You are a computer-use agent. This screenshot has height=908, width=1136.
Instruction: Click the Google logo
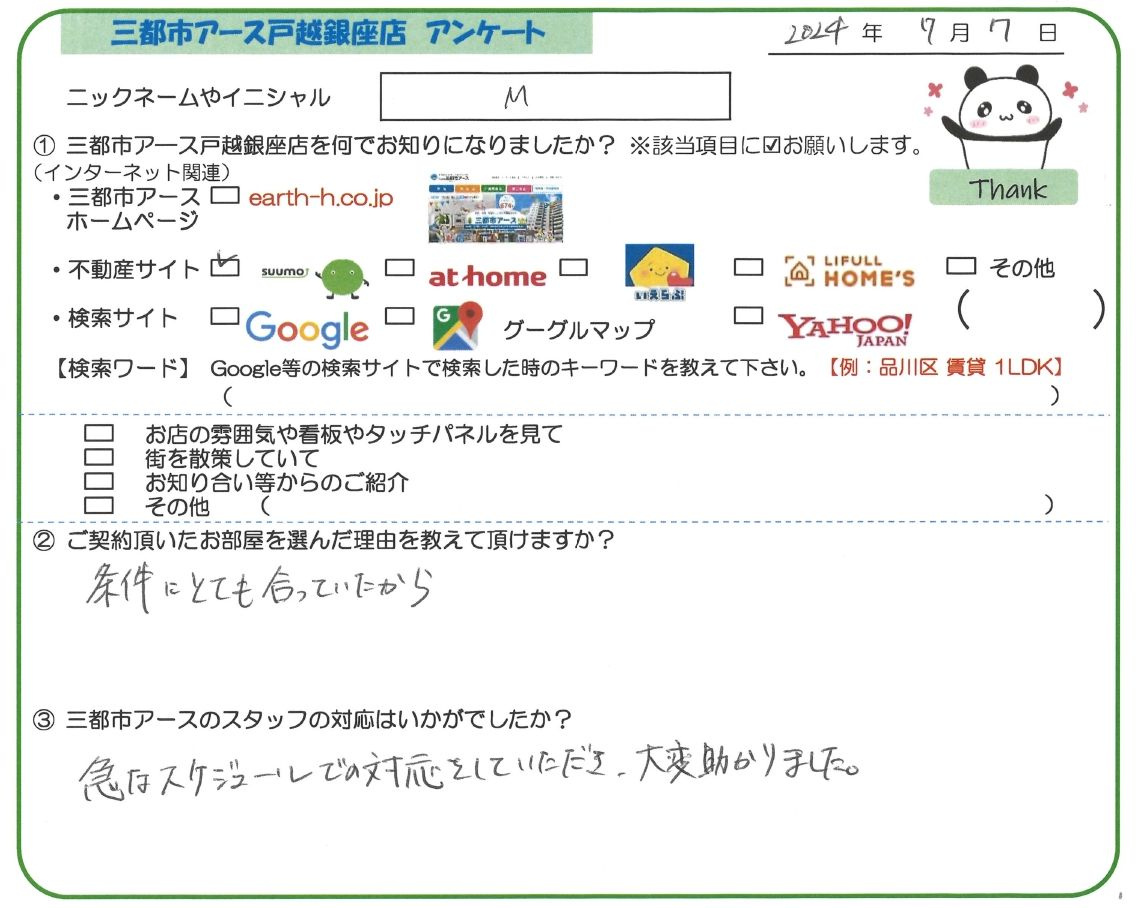click(x=307, y=329)
